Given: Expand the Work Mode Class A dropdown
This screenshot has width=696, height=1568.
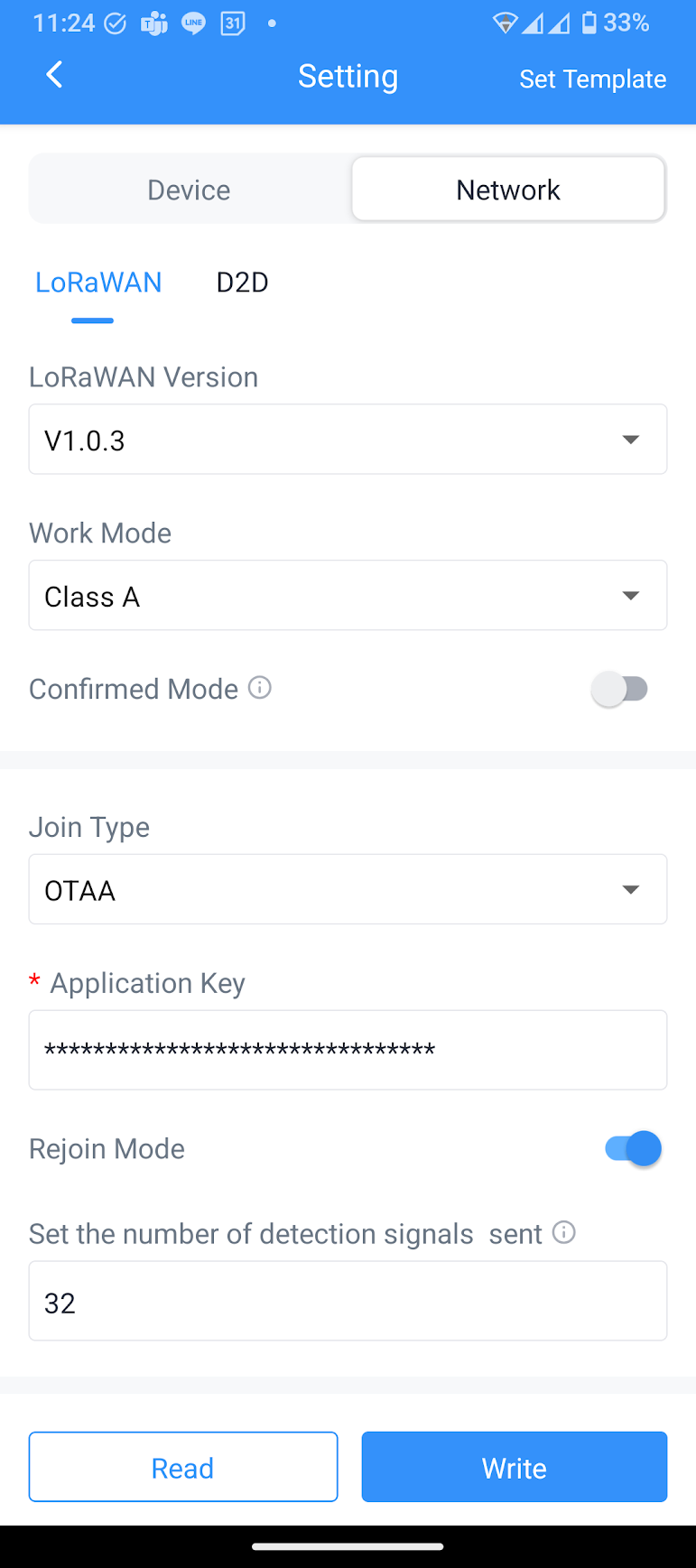Looking at the screenshot, I should pos(348,596).
